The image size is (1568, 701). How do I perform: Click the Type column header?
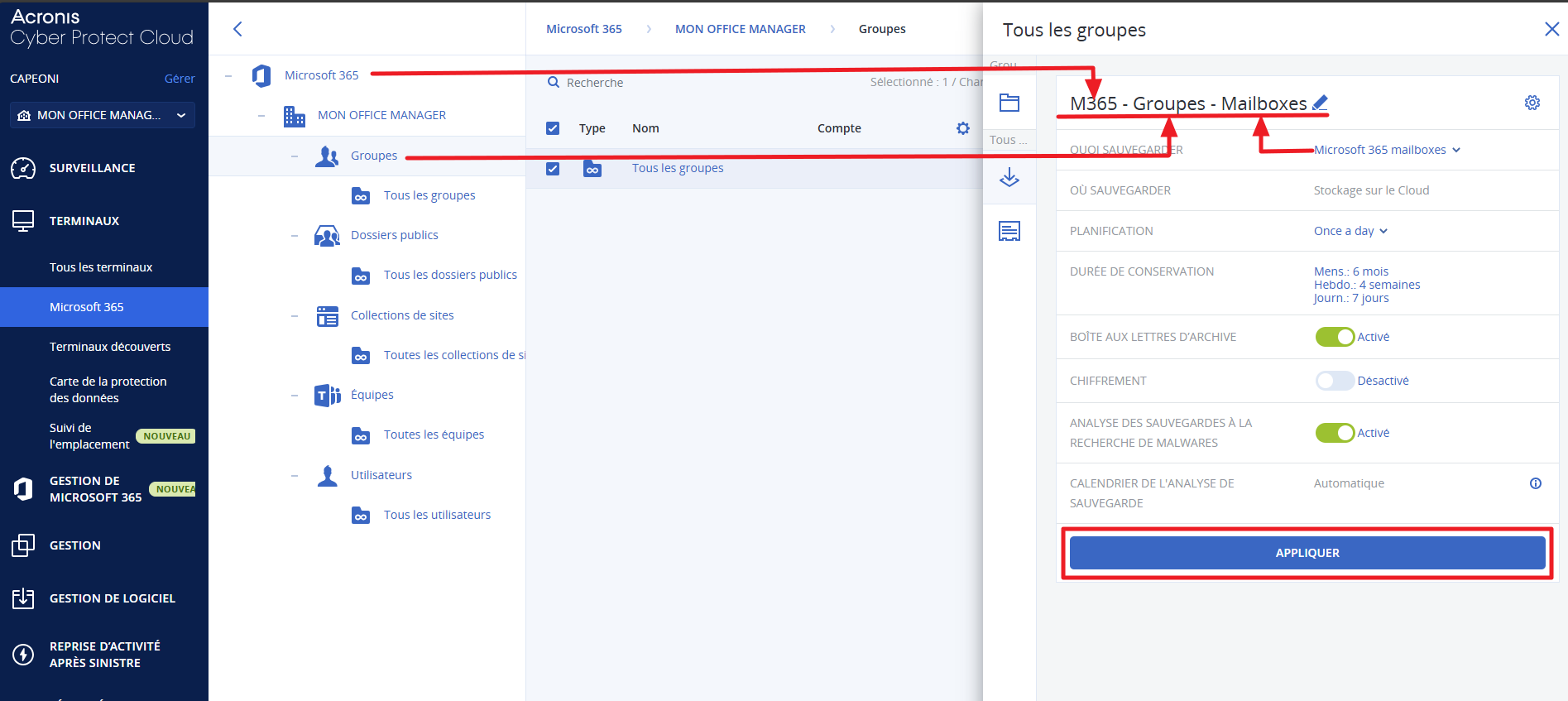click(592, 128)
